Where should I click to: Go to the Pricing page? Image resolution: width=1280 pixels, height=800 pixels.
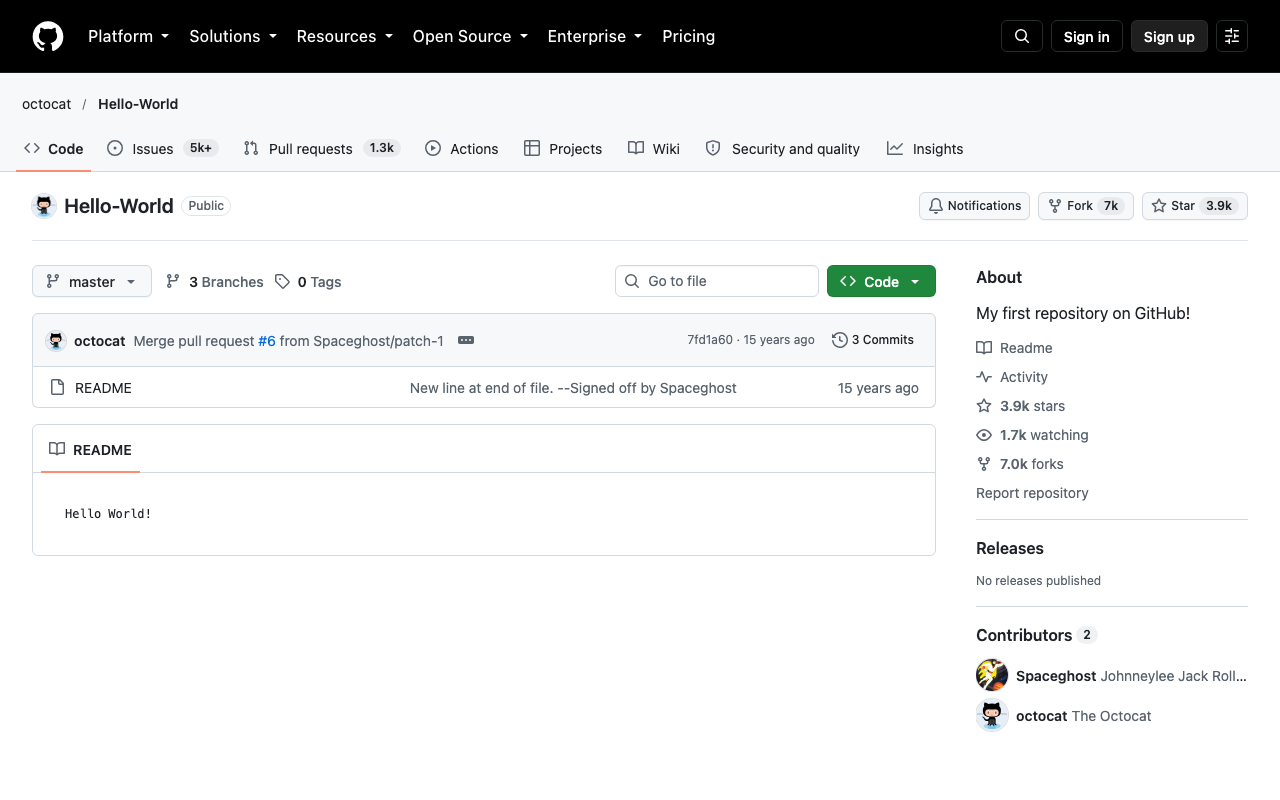coord(688,36)
